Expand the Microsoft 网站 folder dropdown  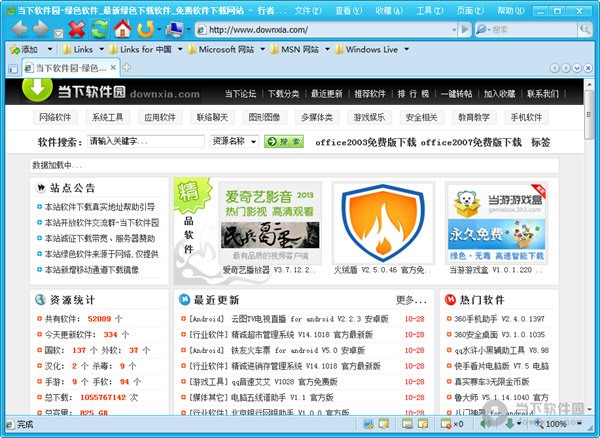[262, 49]
